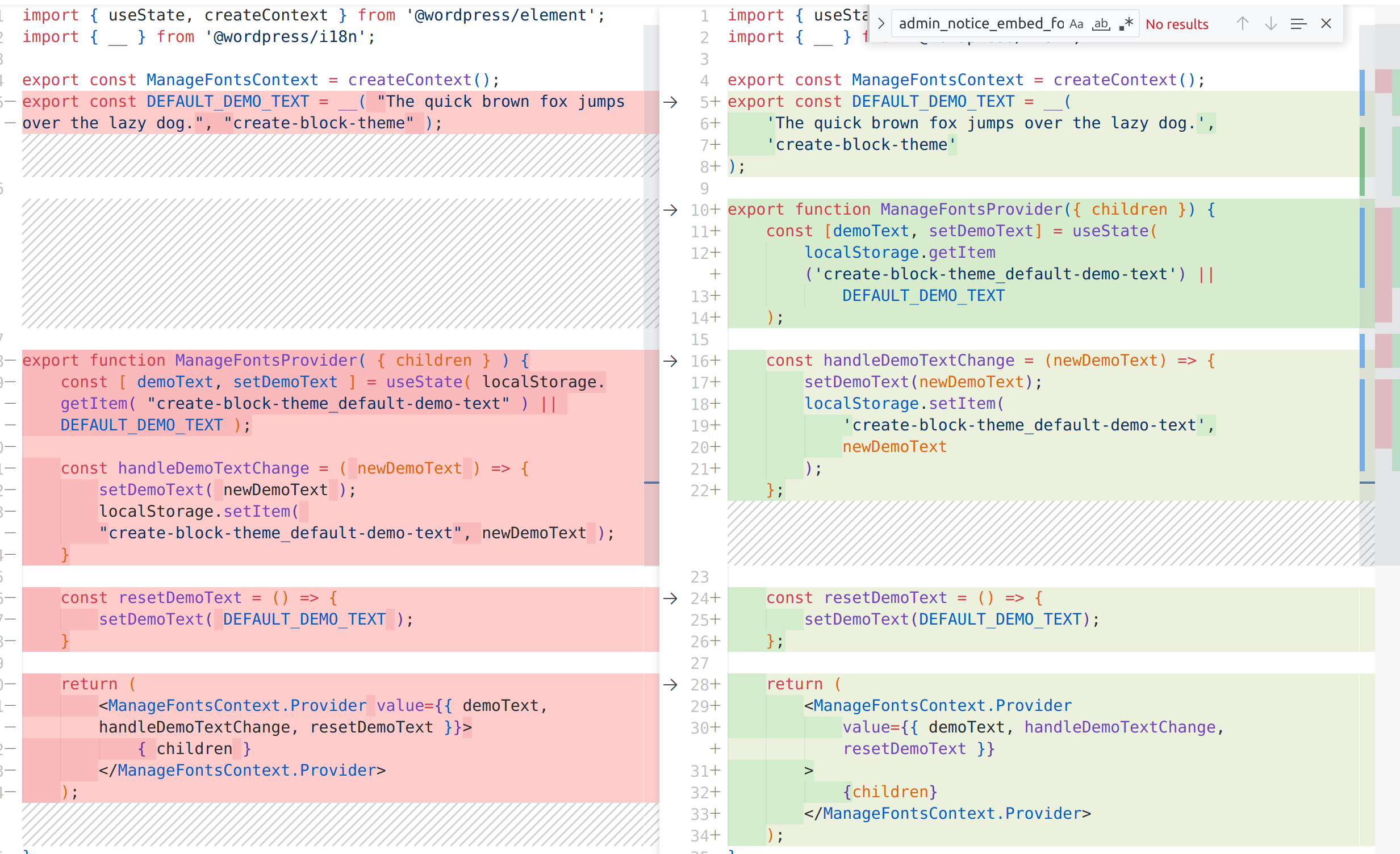Click the ManageFontsProvider function name in right pane
The image size is (1400, 854).
point(971,210)
